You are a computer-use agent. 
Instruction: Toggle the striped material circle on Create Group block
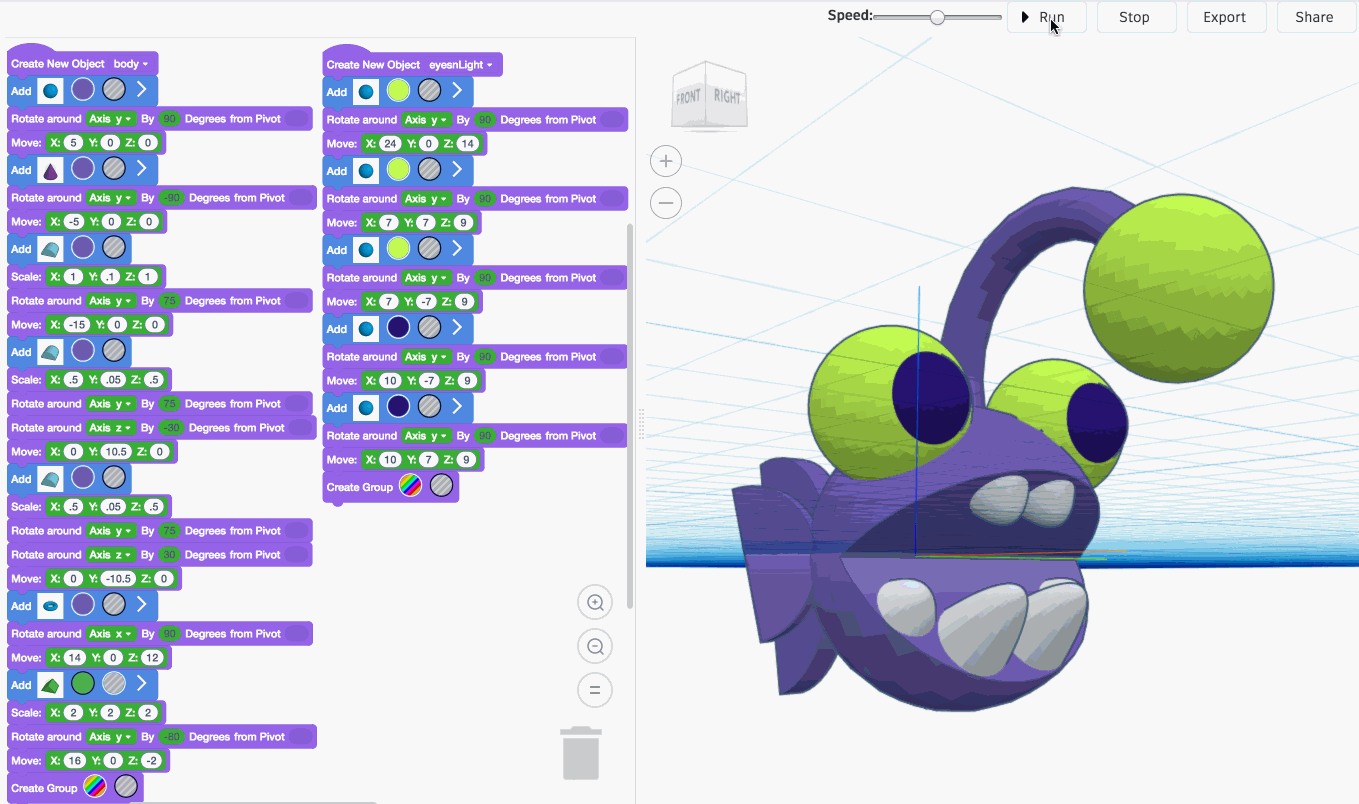126,787
